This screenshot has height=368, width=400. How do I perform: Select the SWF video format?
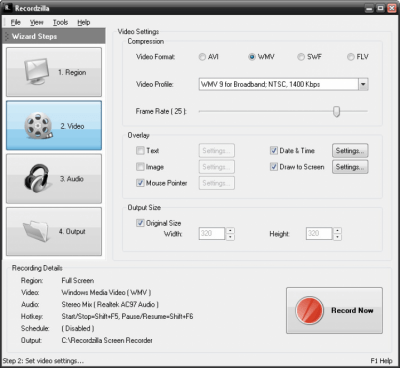(x=301, y=57)
